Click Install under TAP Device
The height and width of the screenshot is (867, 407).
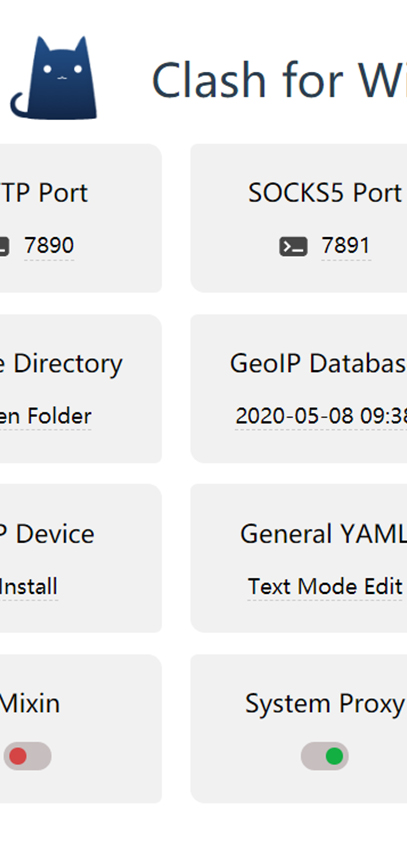29,587
